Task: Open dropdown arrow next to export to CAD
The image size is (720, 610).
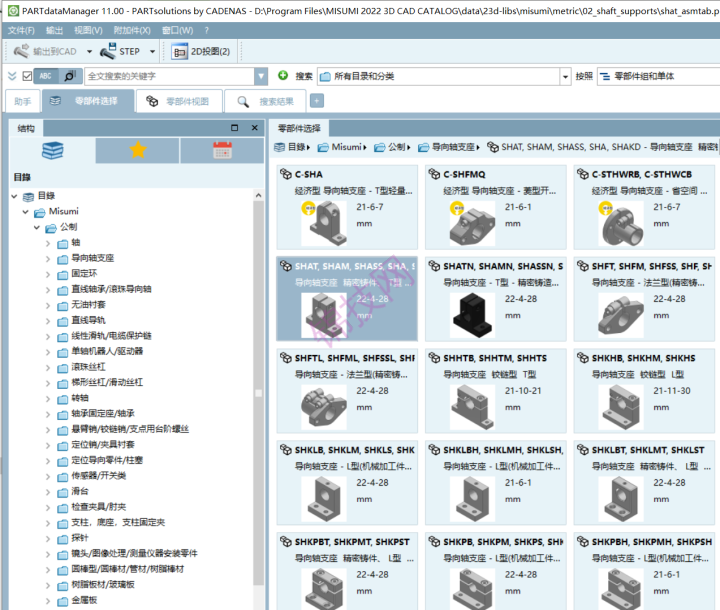Action: 90,51
